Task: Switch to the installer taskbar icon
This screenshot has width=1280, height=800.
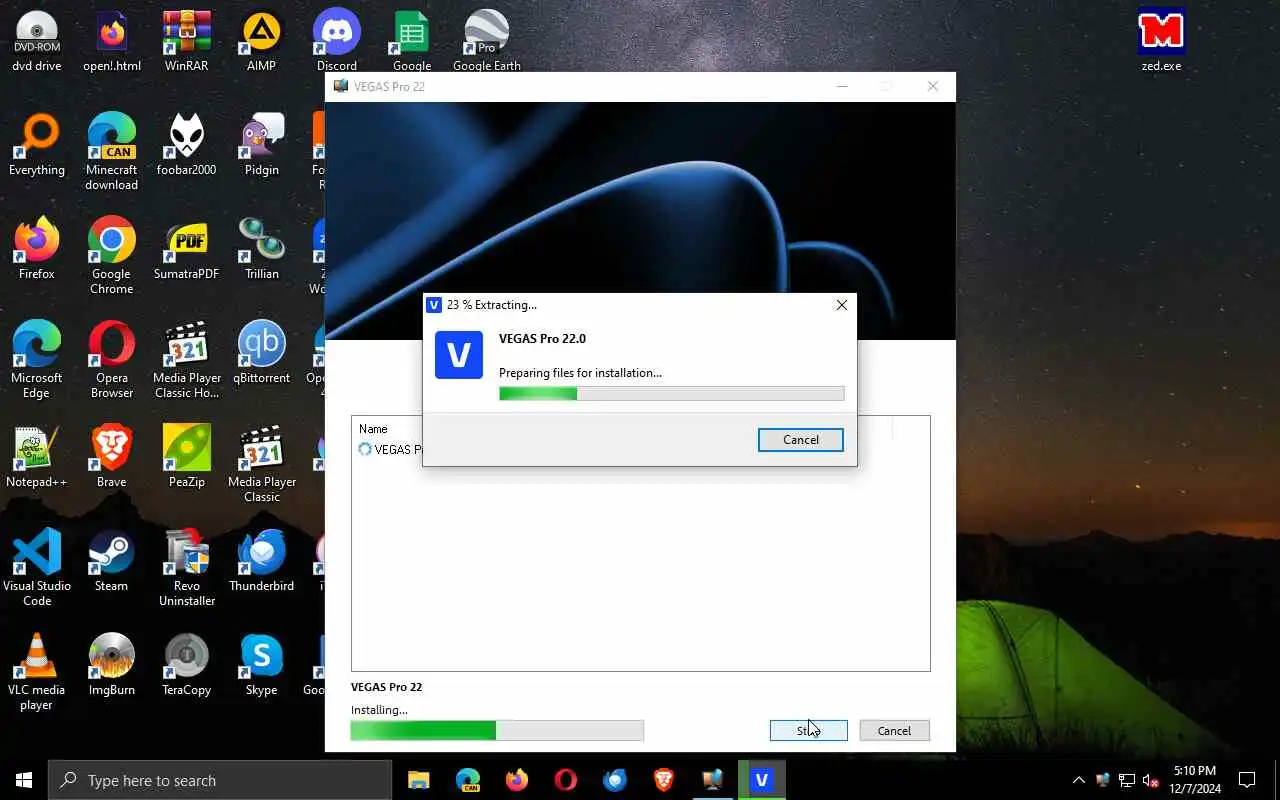Action: tap(713, 780)
